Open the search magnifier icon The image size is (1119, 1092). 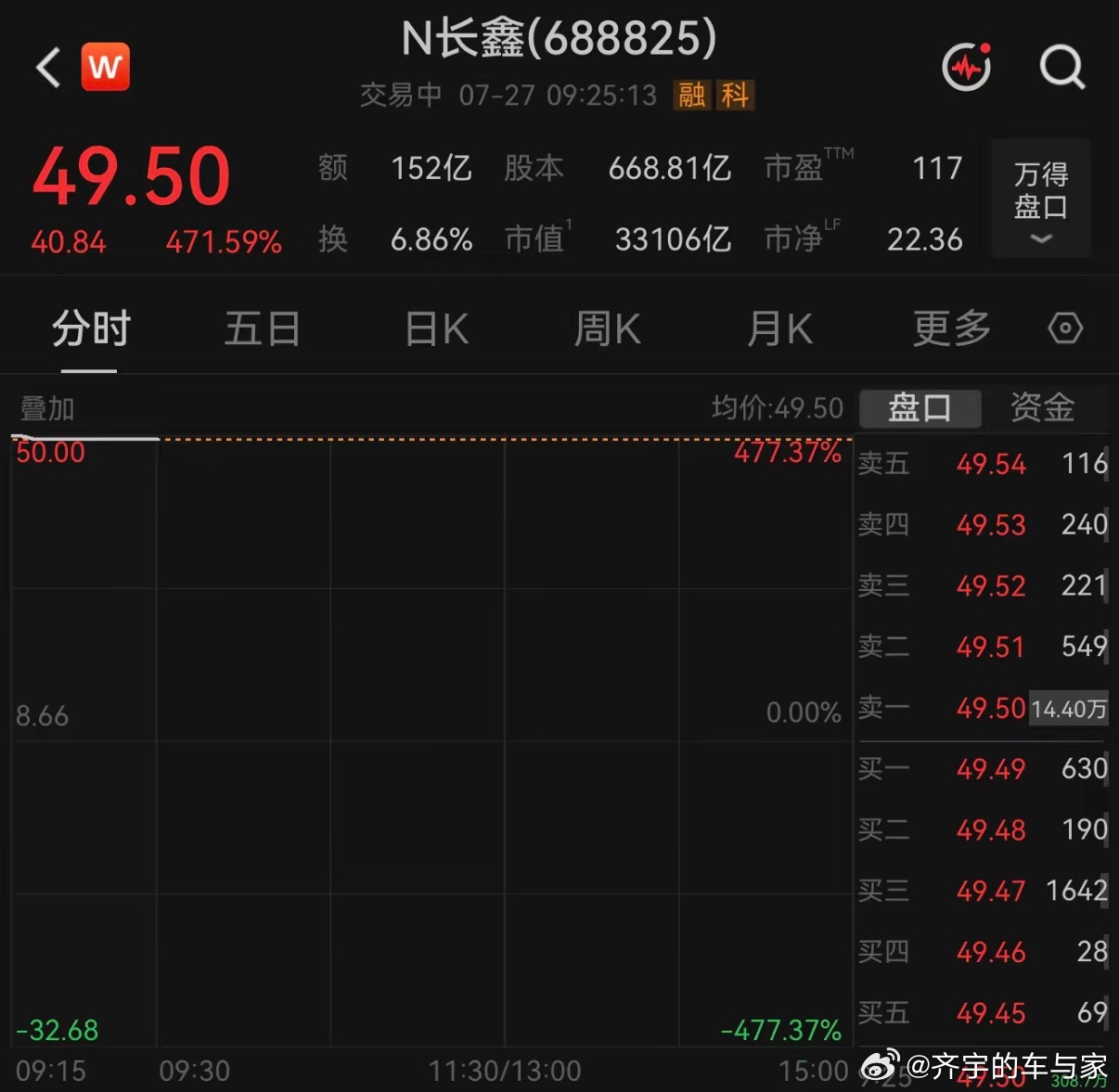1061,67
